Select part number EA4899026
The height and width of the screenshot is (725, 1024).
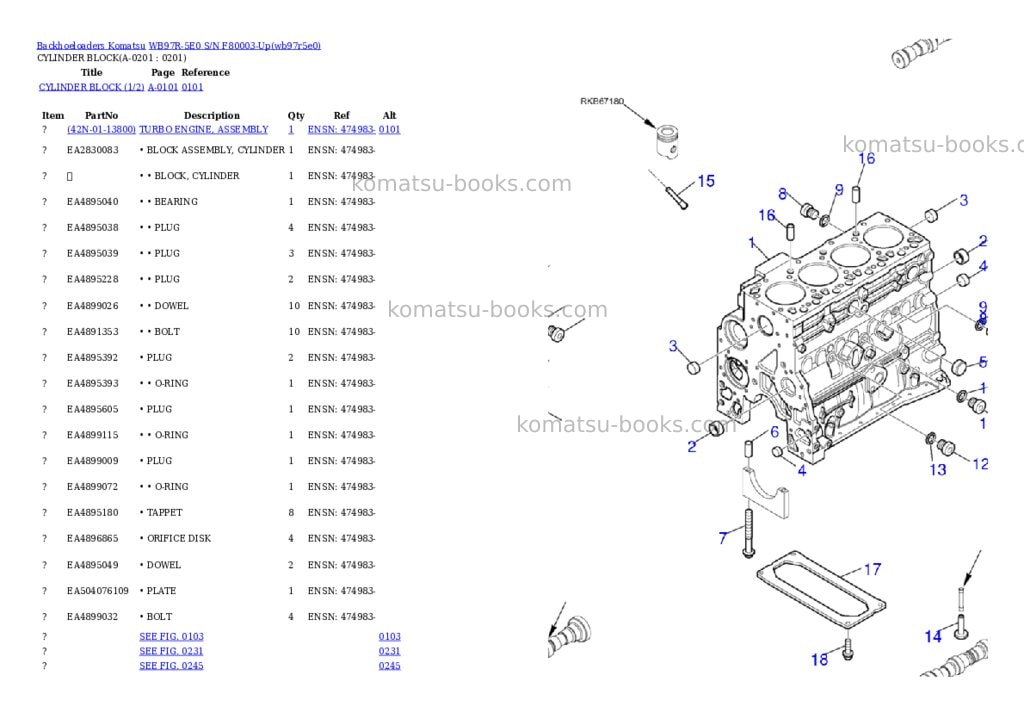[93, 306]
